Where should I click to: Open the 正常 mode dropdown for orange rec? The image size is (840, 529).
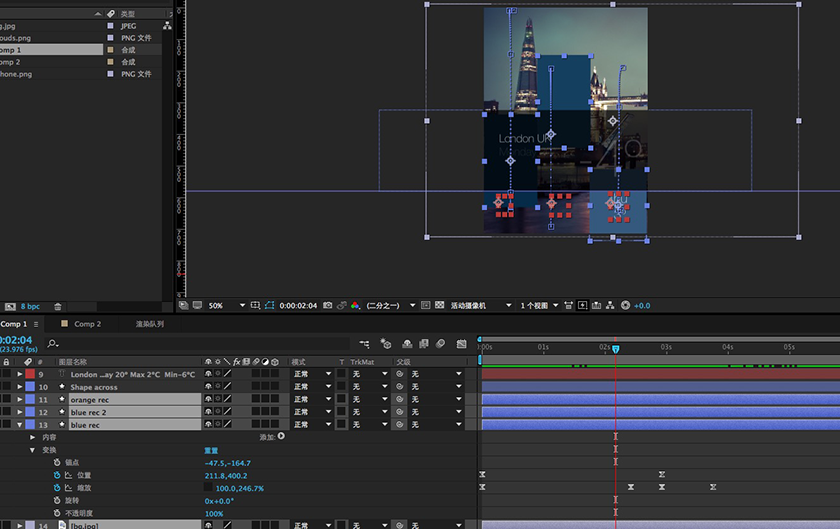[313, 399]
